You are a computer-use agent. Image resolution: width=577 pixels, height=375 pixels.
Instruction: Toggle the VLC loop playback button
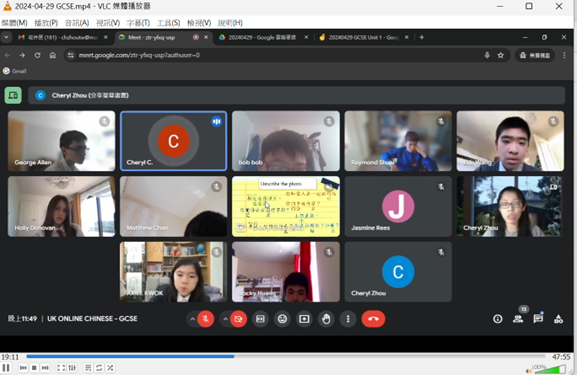(x=99, y=368)
